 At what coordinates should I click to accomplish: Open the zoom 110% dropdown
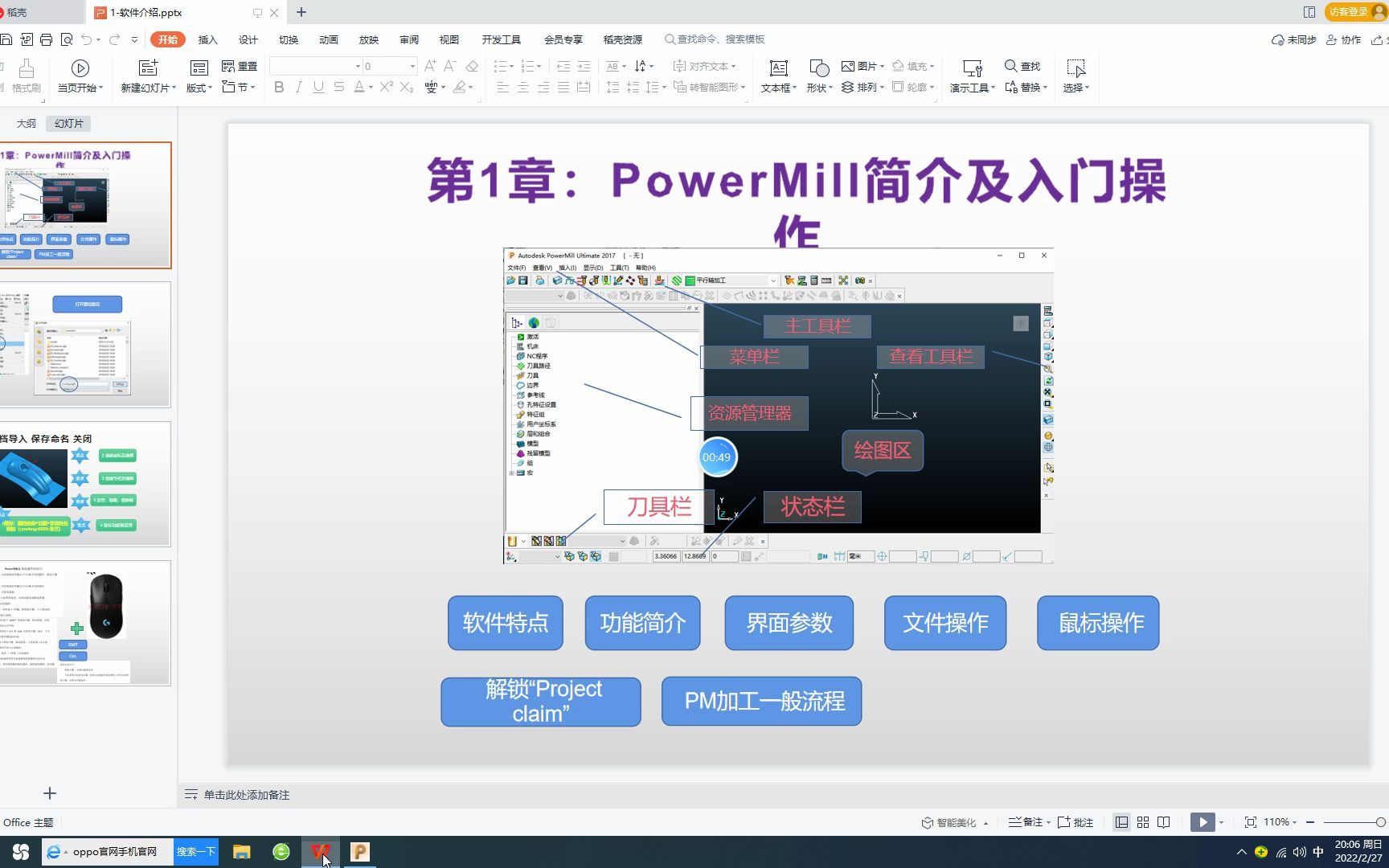[x=1280, y=822]
